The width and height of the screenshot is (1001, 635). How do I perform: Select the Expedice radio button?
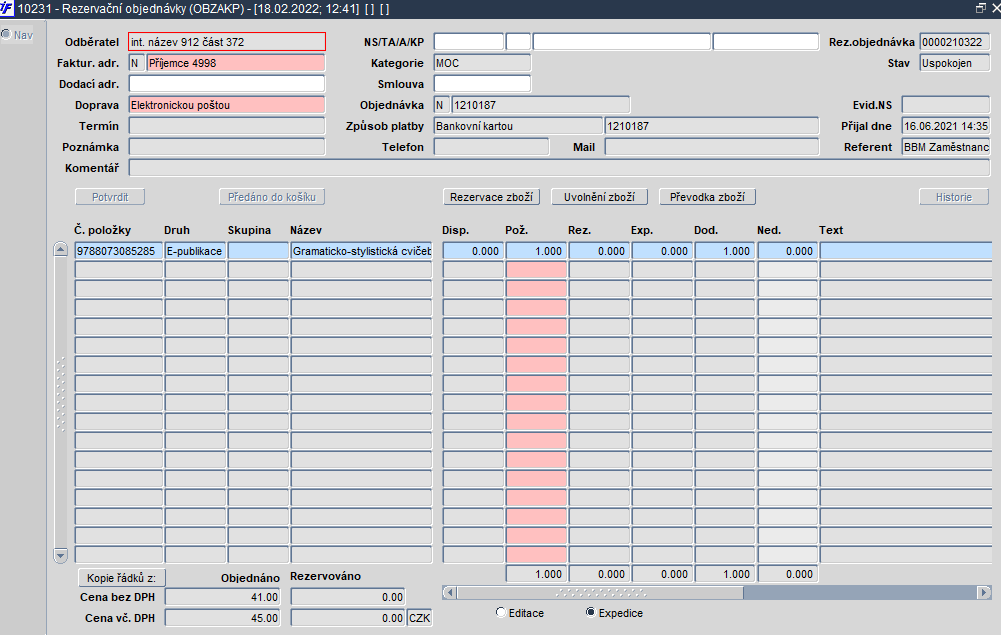point(591,613)
